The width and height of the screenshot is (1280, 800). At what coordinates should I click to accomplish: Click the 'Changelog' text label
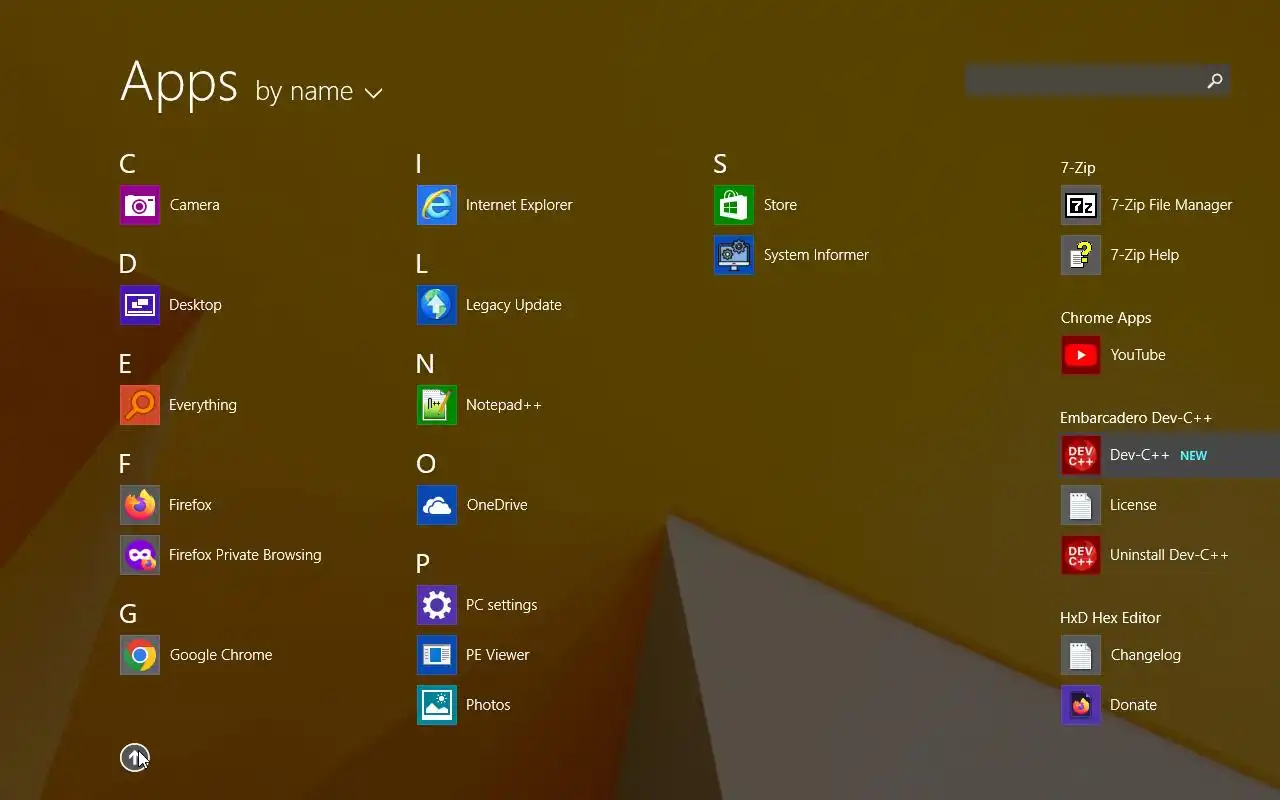tap(1146, 655)
